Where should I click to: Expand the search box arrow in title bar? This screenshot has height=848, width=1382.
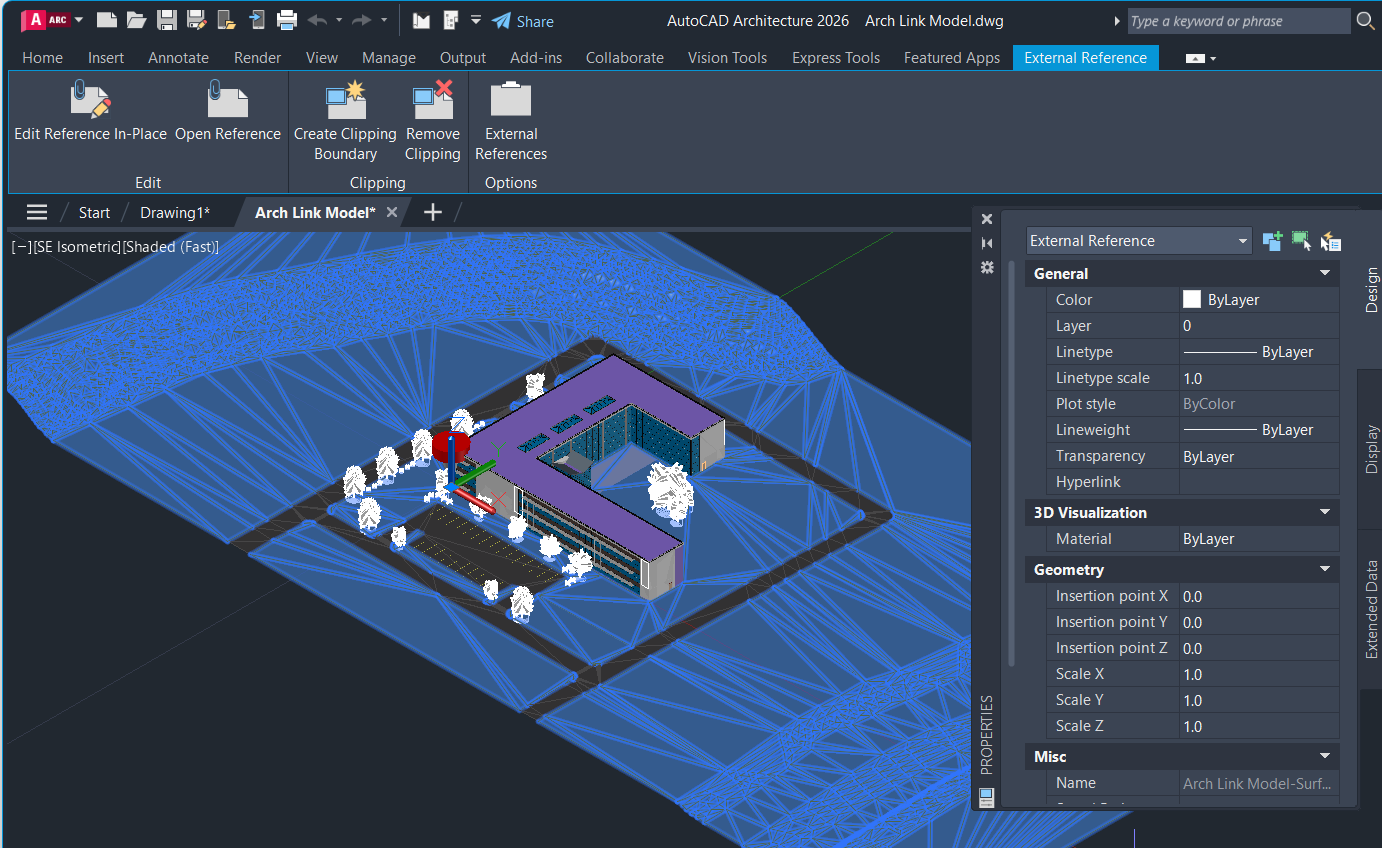(1117, 21)
